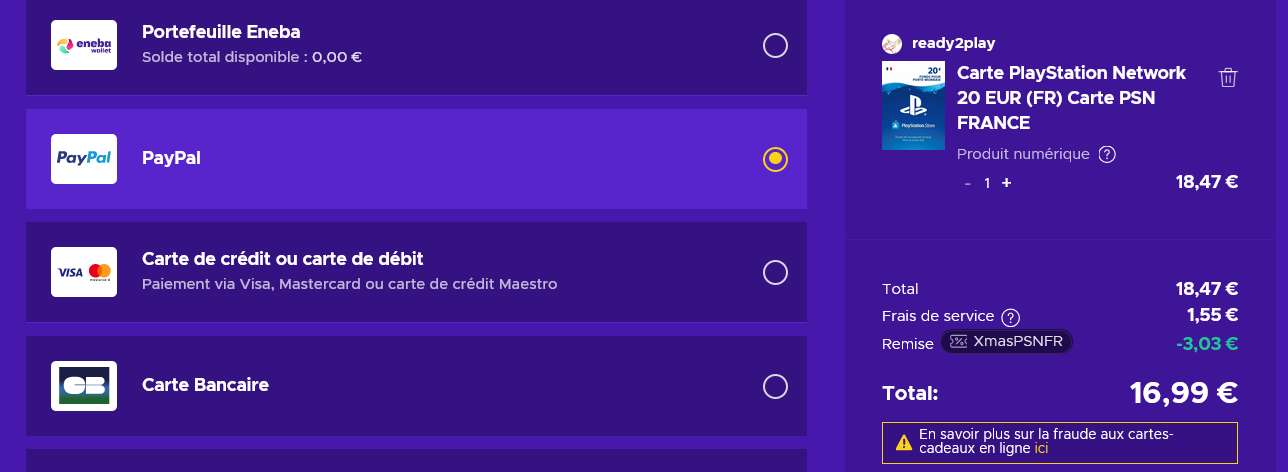Open help icon beside Frais de service

pyautogui.click(x=1011, y=317)
